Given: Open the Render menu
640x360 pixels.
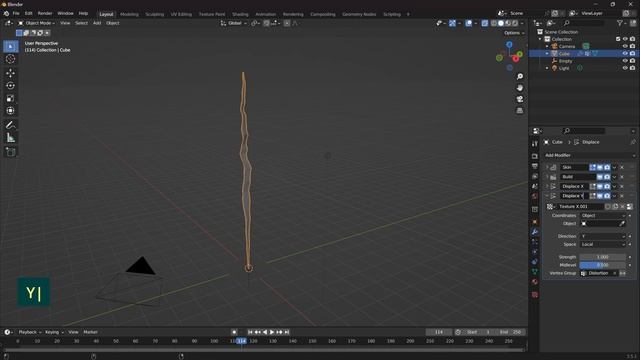Looking at the screenshot, I should click(x=45, y=13).
